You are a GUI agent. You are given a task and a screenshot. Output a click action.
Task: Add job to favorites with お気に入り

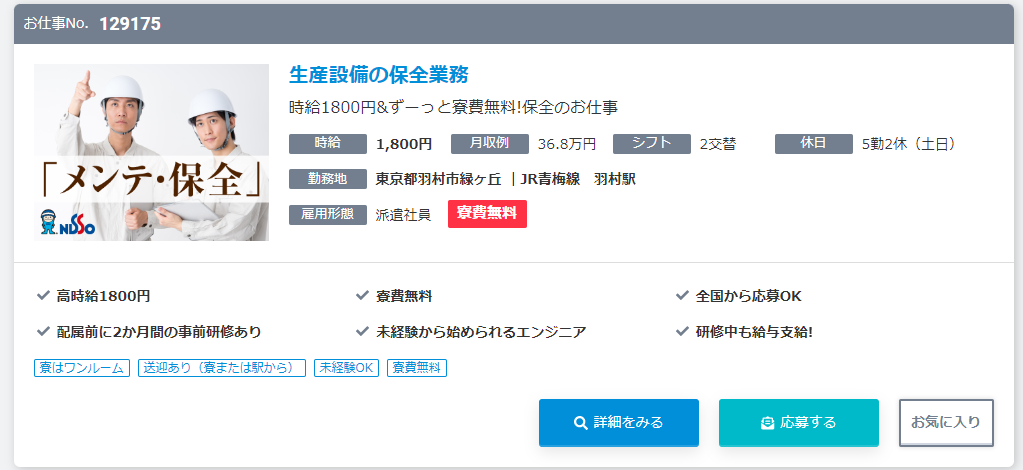click(946, 423)
